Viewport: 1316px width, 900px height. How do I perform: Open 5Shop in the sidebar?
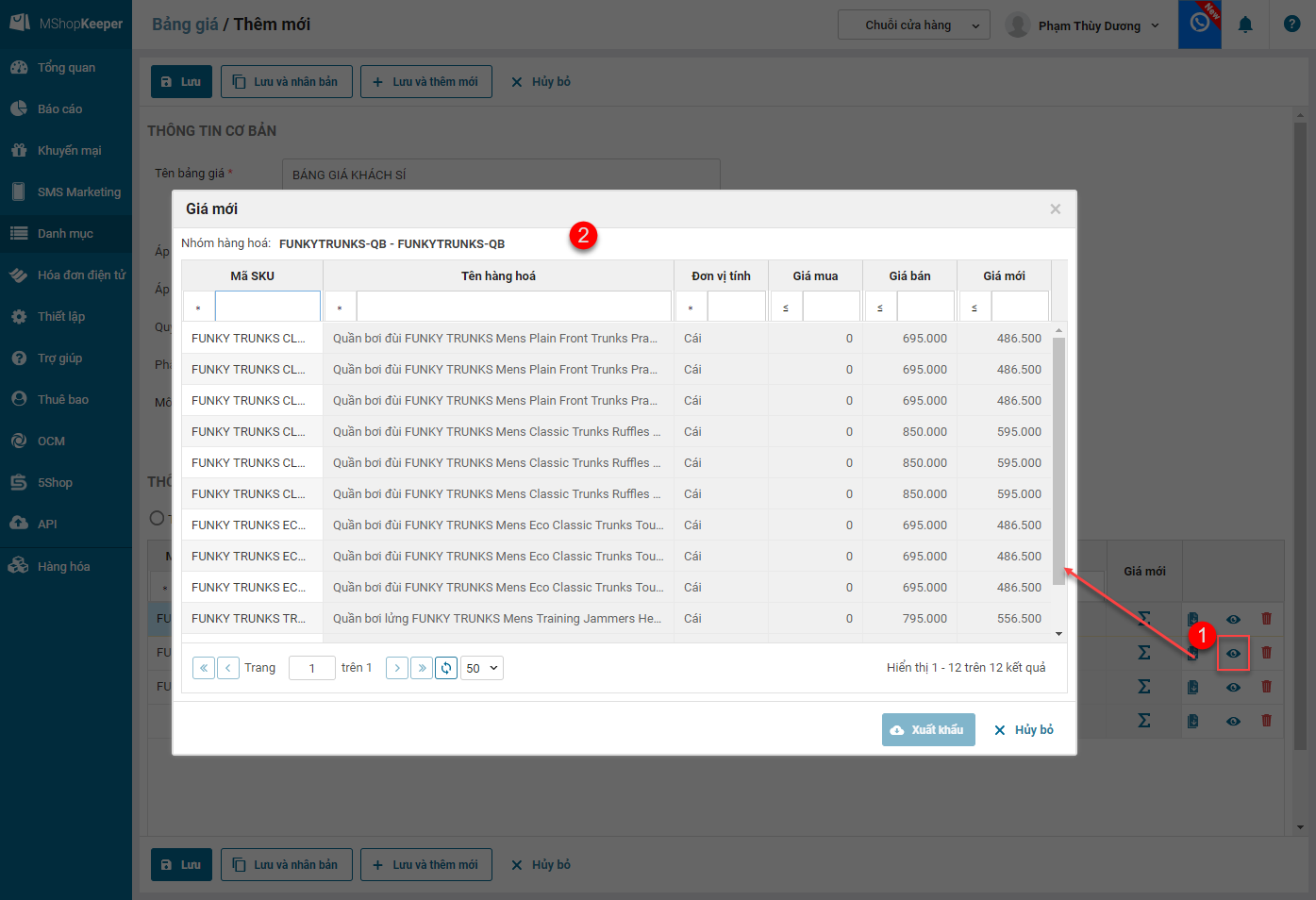tap(66, 482)
